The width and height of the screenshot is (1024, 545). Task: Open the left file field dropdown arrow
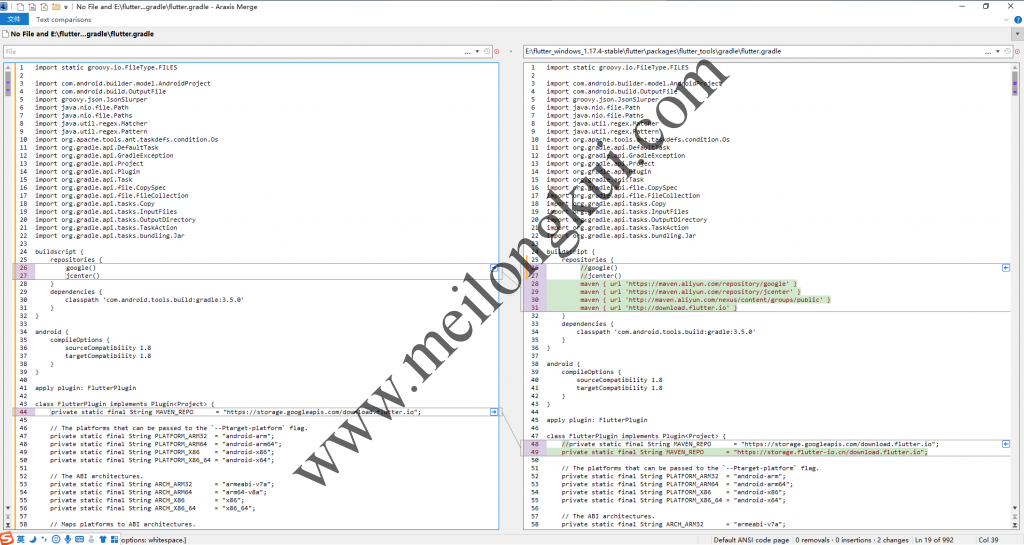pyautogui.click(x=478, y=51)
